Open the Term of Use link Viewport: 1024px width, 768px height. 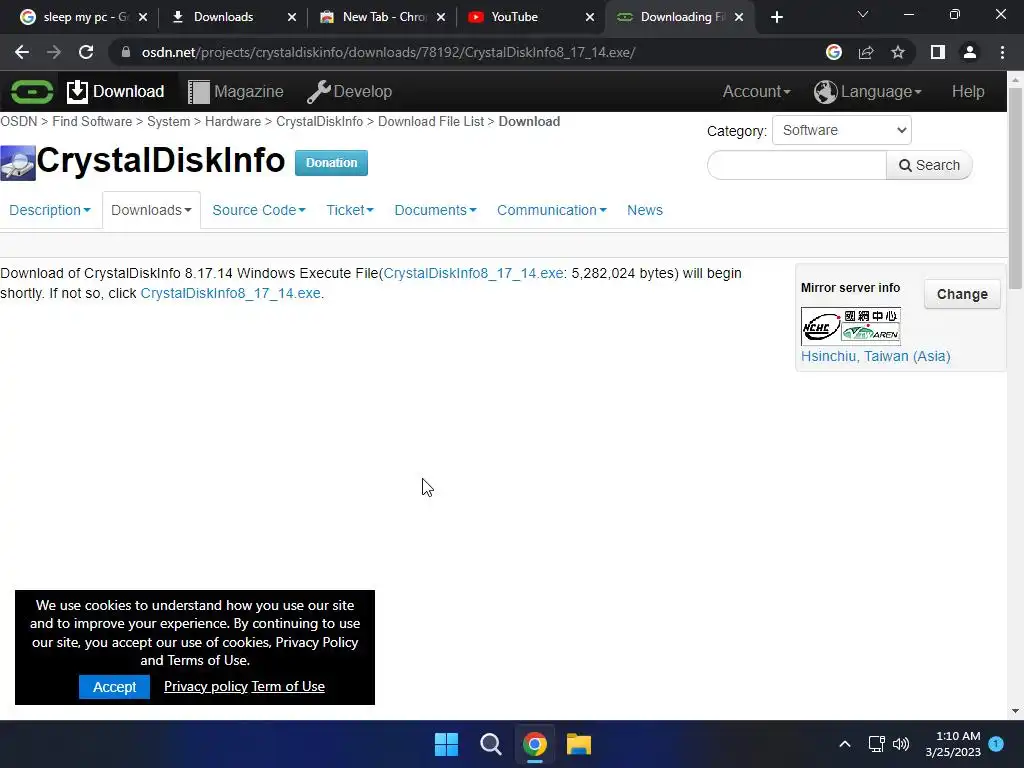click(288, 686)
